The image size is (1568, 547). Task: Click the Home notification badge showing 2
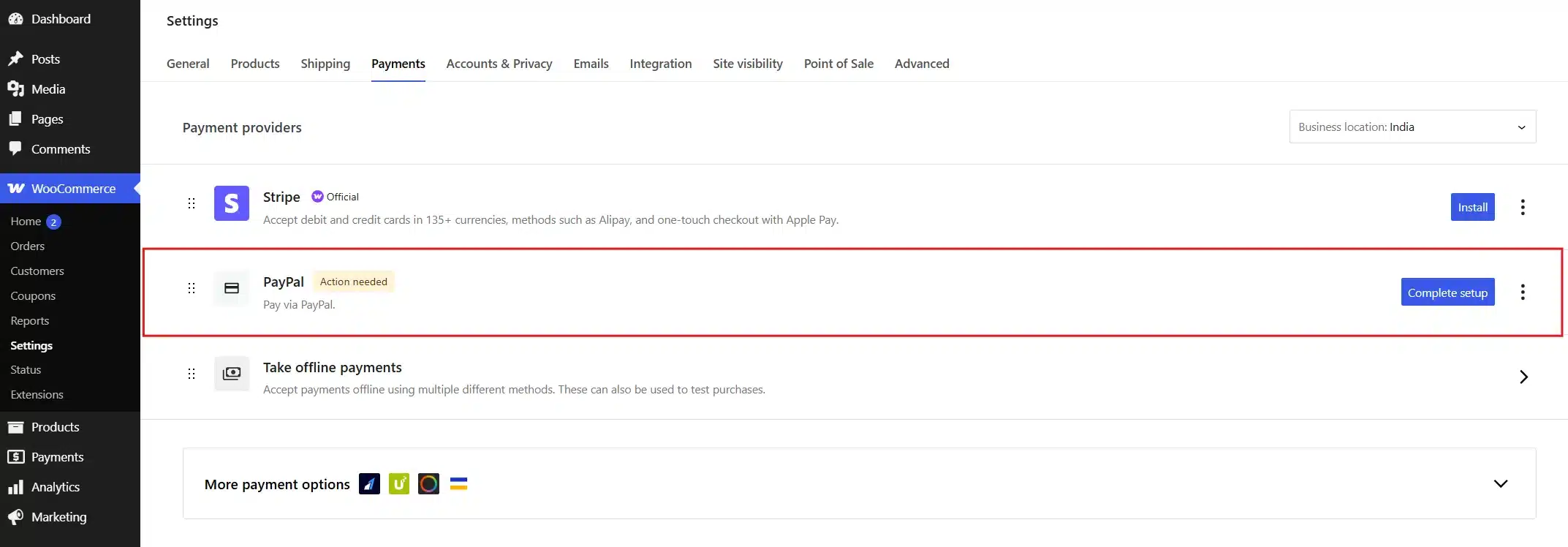53,222
